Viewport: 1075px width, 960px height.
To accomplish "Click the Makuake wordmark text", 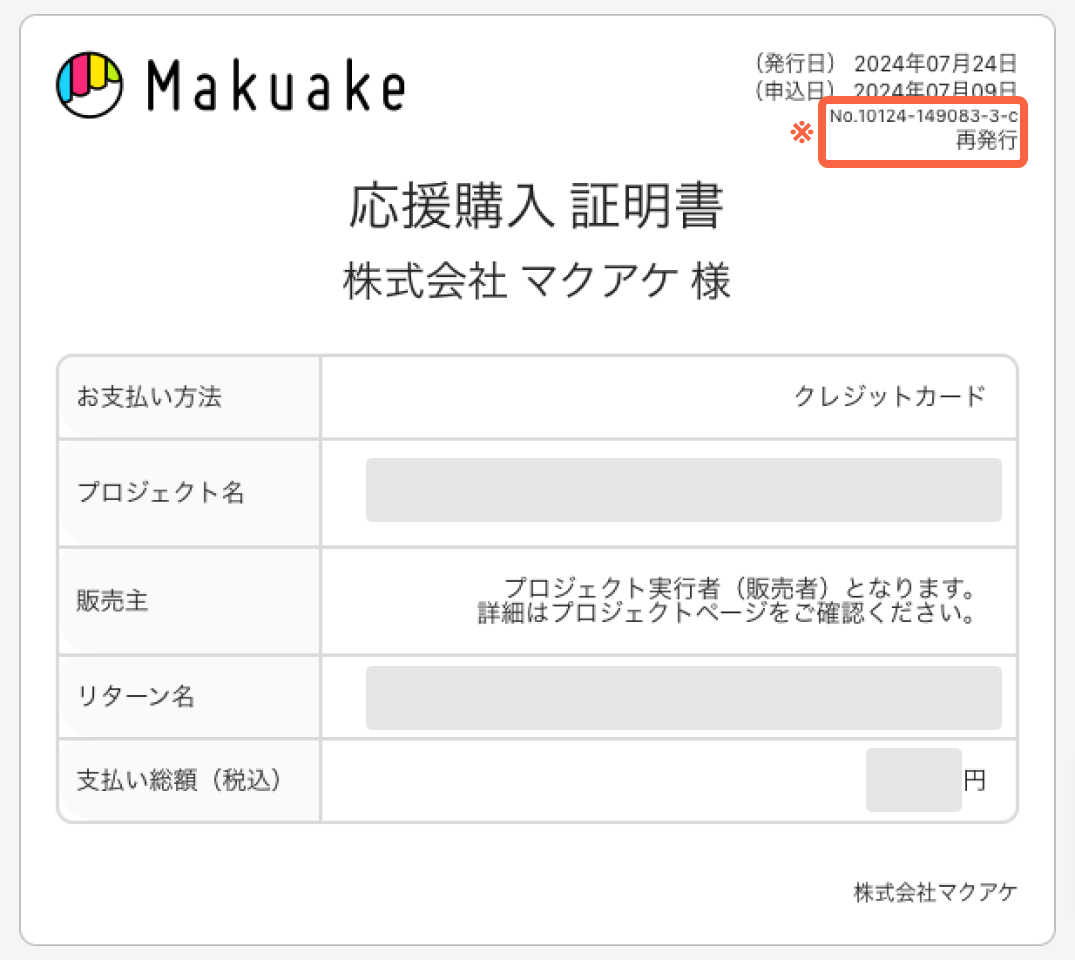I will click(x=276, y=86).
